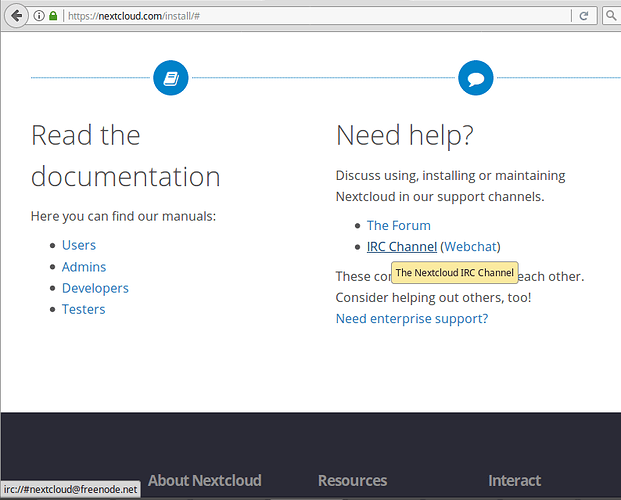Screen dimensions: 621x500
Task: Visit The Forum link
Action: [398, 225]
